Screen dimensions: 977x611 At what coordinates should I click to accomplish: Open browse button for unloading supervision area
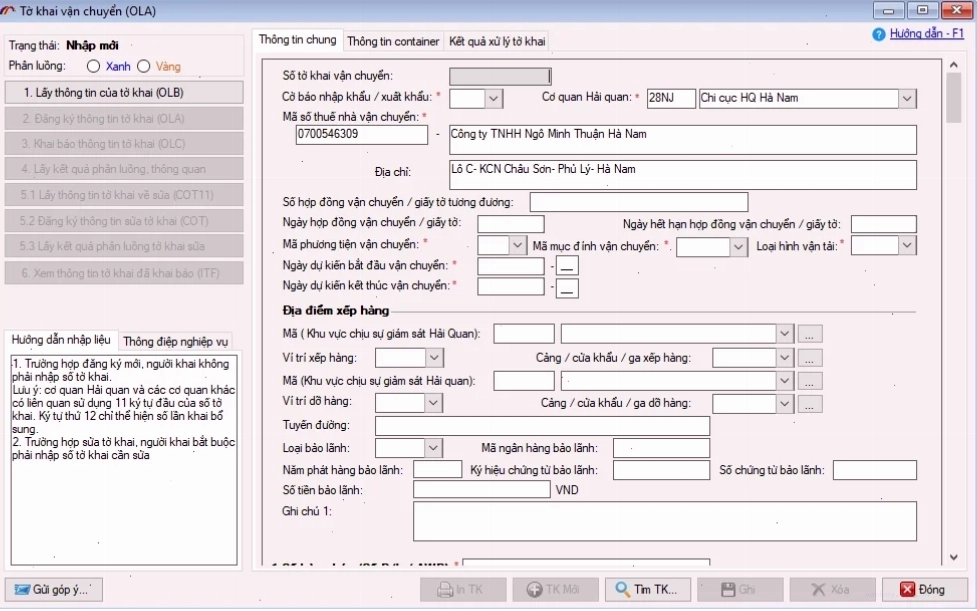pos(809,381)
